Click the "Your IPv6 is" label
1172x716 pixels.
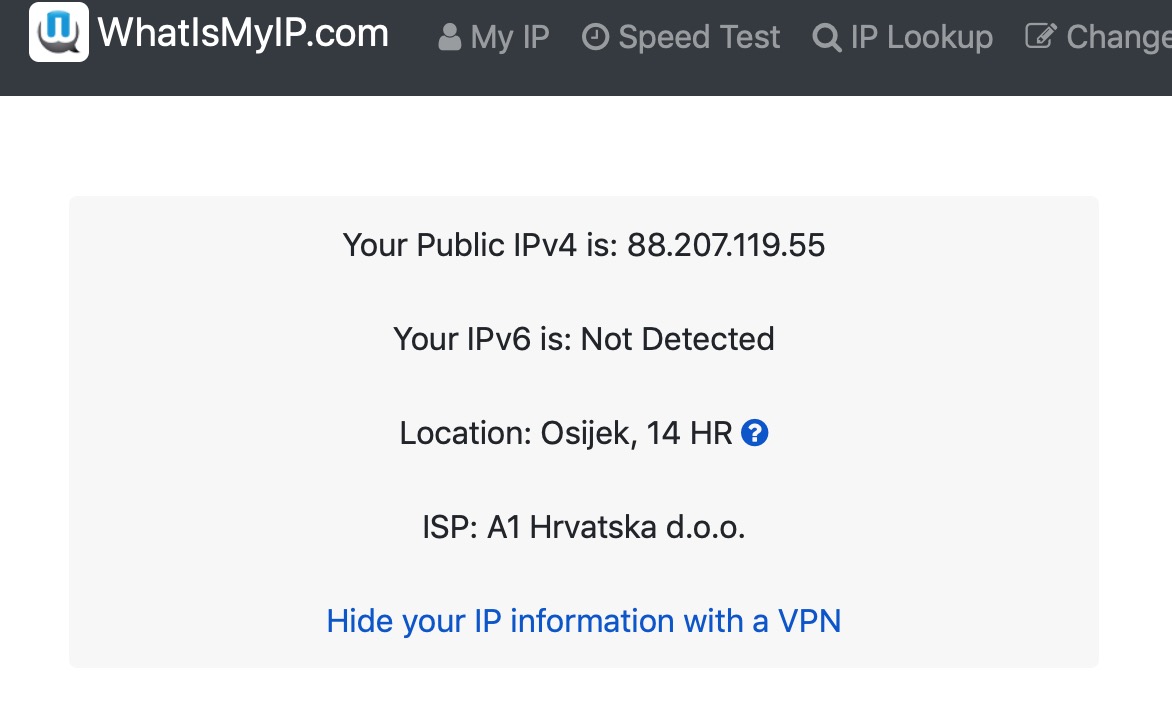coord(482,339)
